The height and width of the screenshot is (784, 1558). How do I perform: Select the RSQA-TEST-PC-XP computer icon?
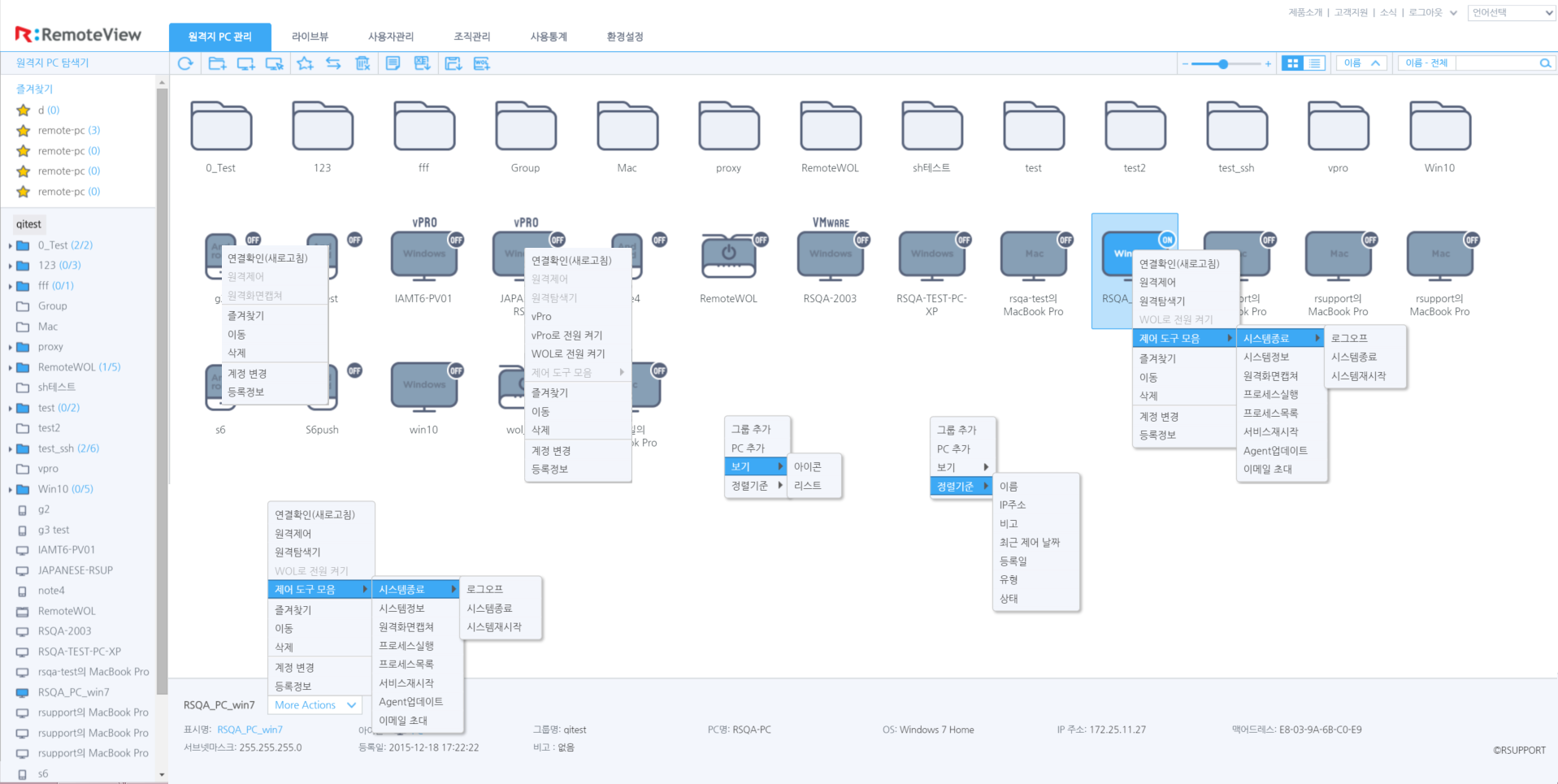pos(932,255)
